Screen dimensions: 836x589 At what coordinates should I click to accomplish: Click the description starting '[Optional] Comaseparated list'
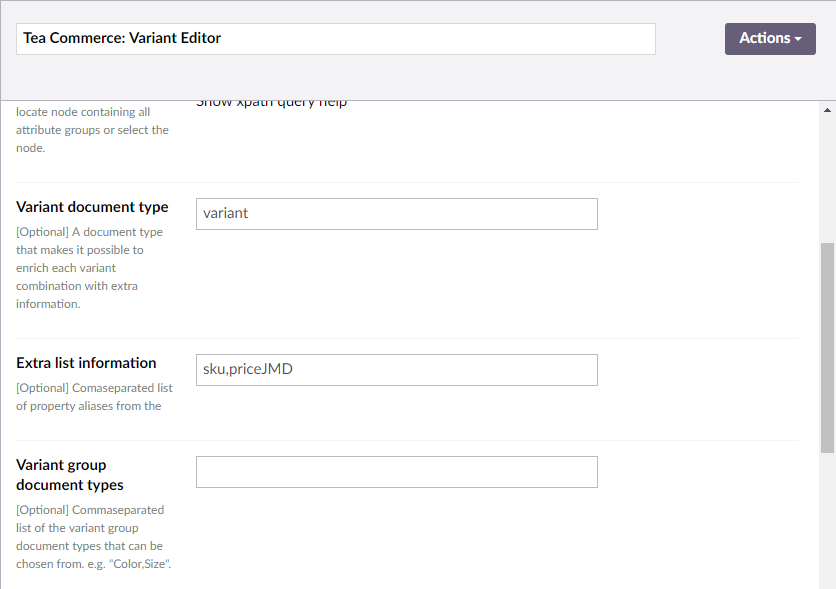[94, 397]
